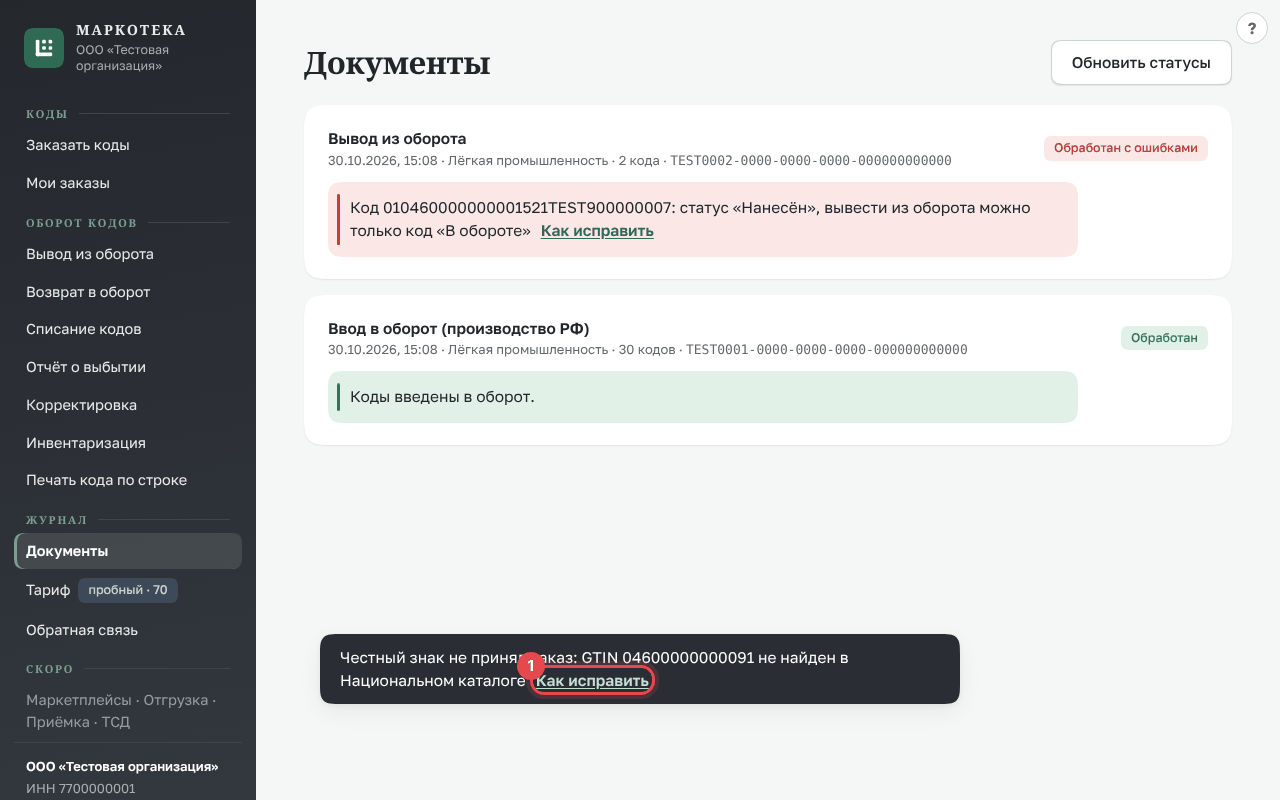1280x800 pixels.
Task: Click the green Обработан status badge
Action: pyautogui.click(x=1164, y=338)
